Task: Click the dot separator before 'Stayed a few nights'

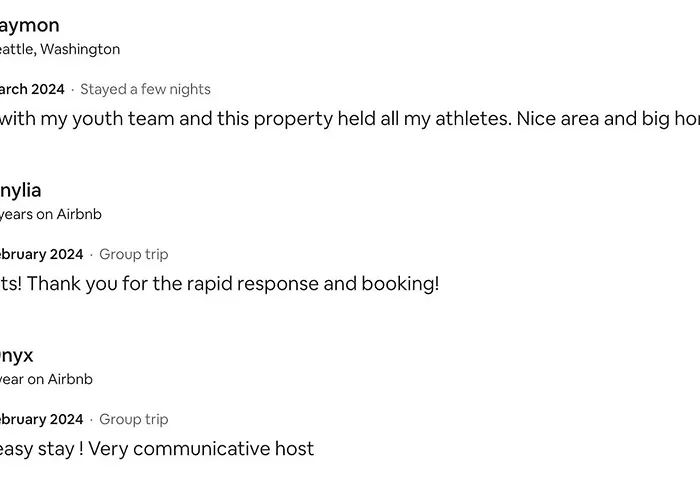Action: 72,90
